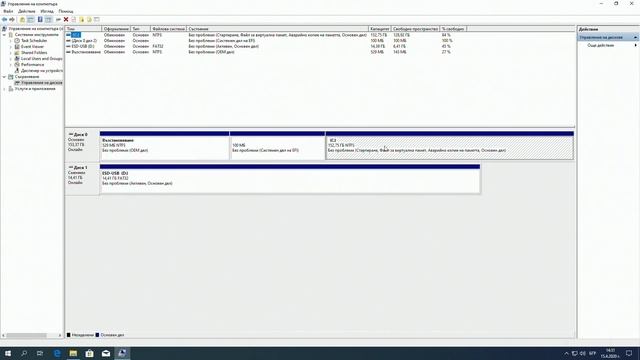The height and width of the screenshot is (360, 640).
Task: Click the last icon at the toolbar's right end
Action: (97, 20)
